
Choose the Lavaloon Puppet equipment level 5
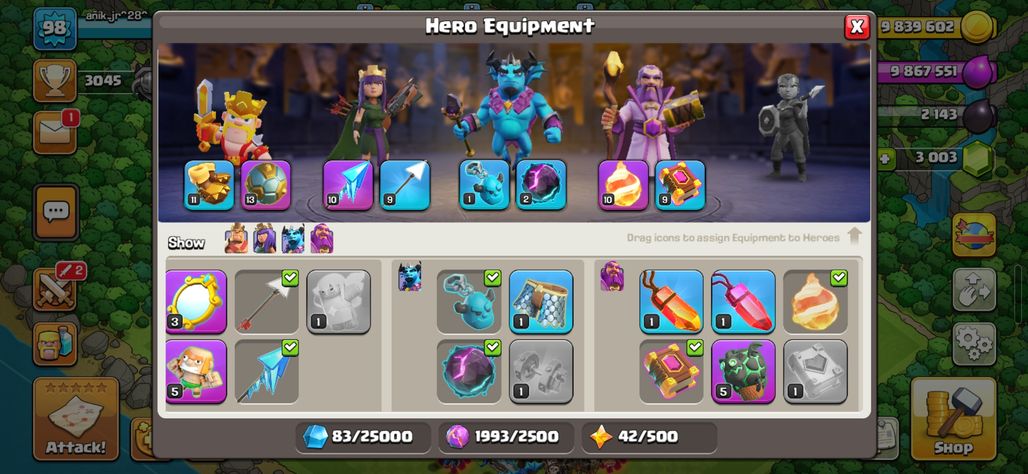743,370
